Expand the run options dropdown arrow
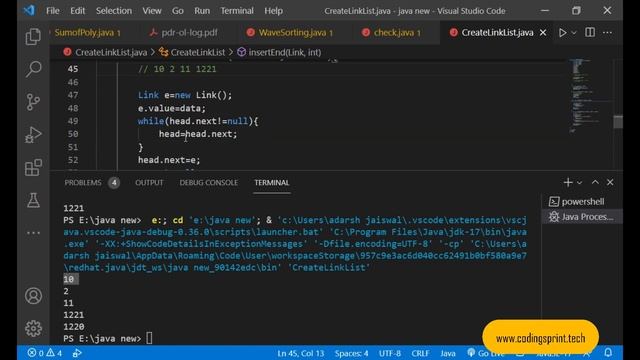The height and width of the screenshot is (360, 640). [573, 33]
